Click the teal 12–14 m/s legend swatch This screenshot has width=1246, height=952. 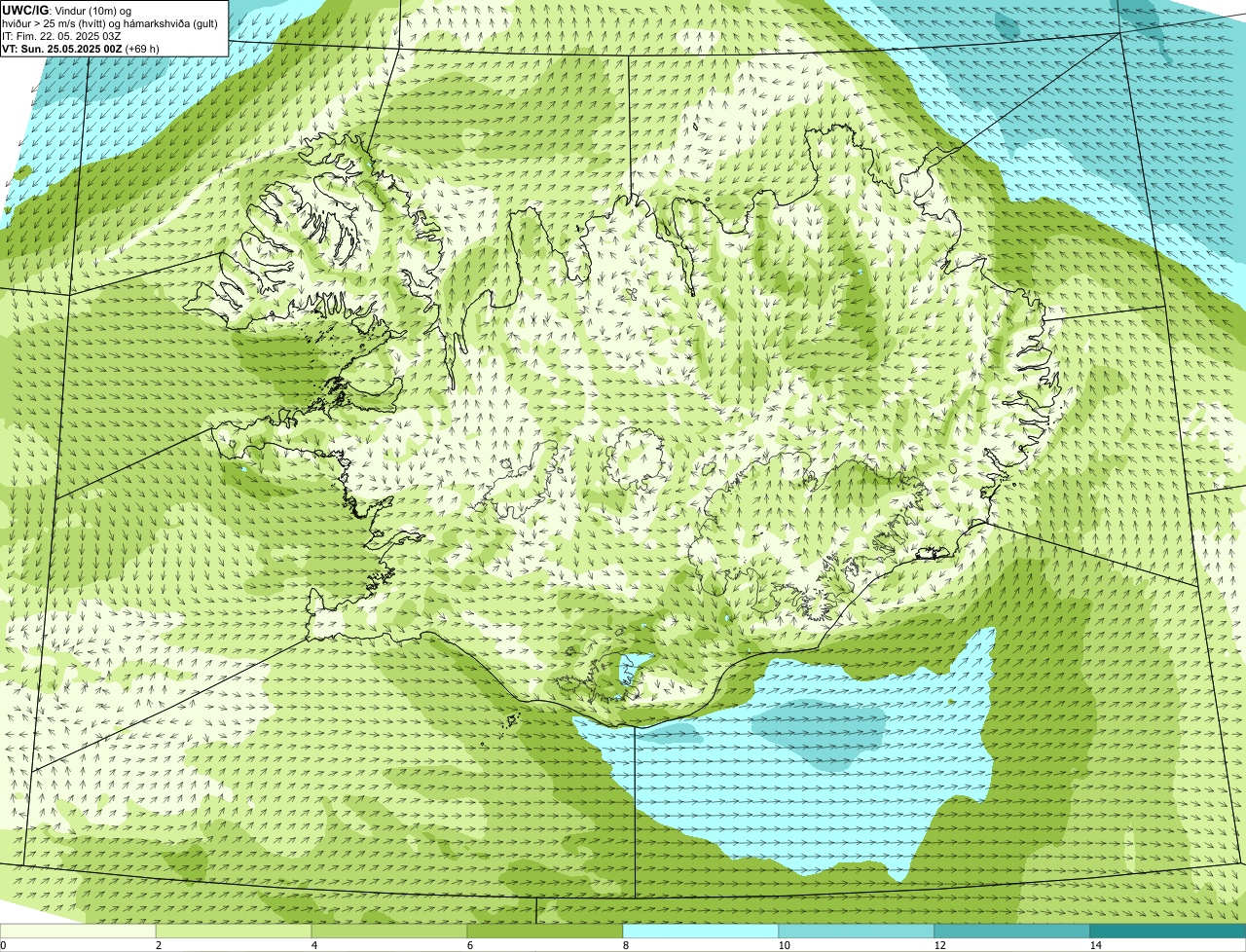click(x=1012, y=932)
